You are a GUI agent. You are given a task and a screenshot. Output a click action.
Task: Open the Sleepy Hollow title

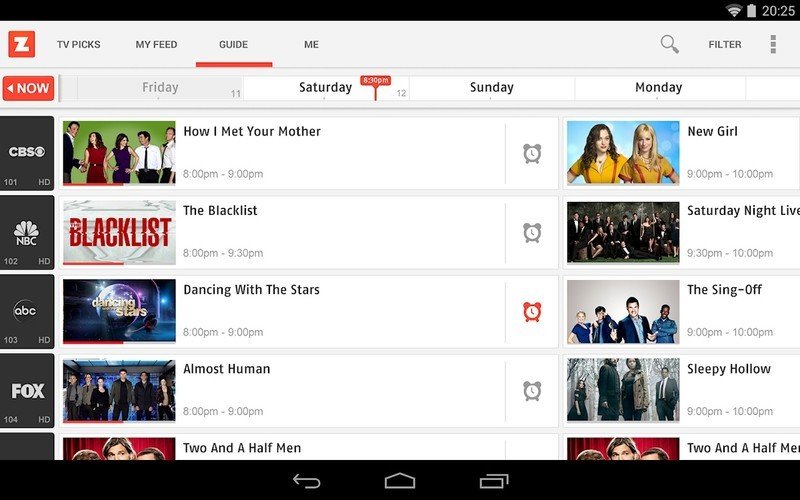[x=729, y=368]
